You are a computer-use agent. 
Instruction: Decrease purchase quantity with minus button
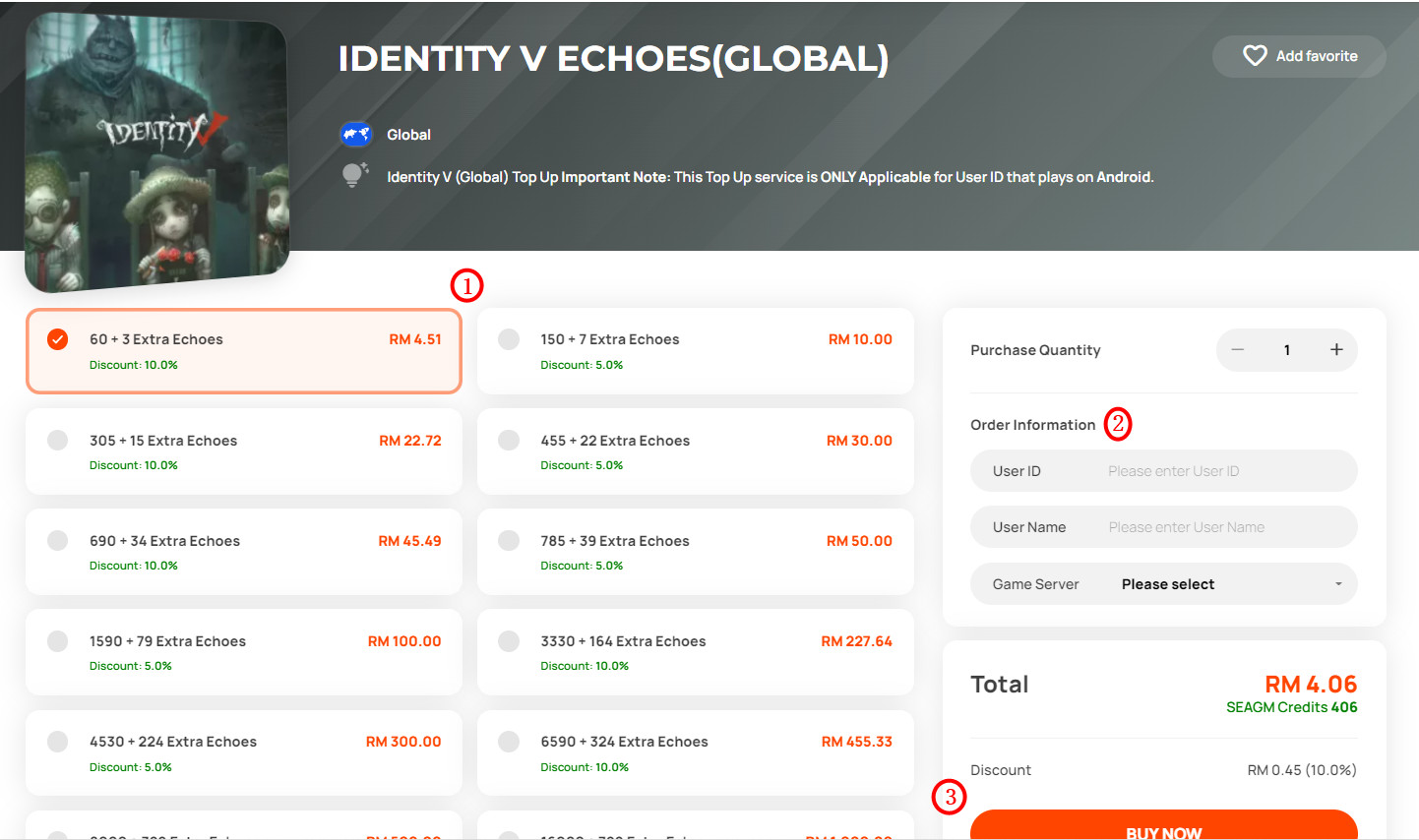[1238, 350]
